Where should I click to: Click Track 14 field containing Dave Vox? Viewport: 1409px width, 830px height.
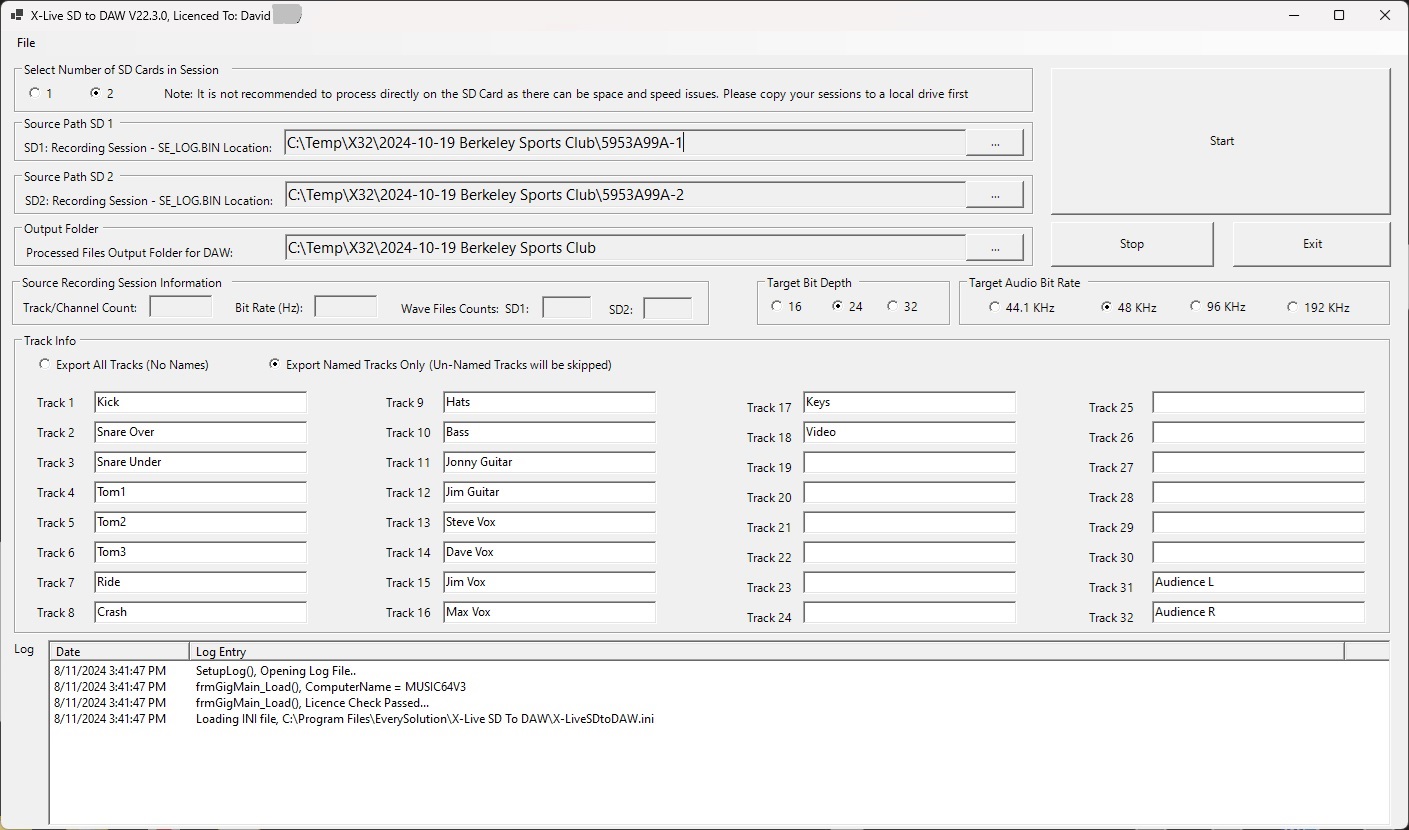point(549,552)
